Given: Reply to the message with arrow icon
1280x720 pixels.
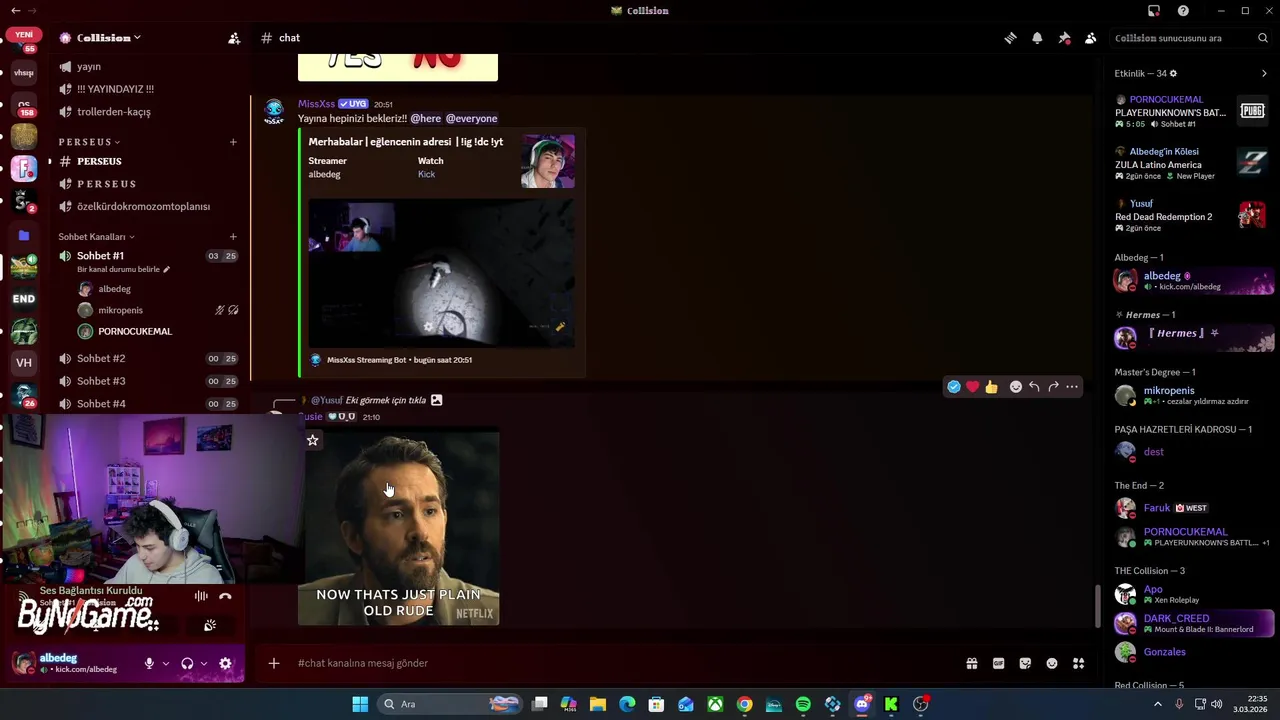Looking at the screenshot, I should tap(1034, 387).
